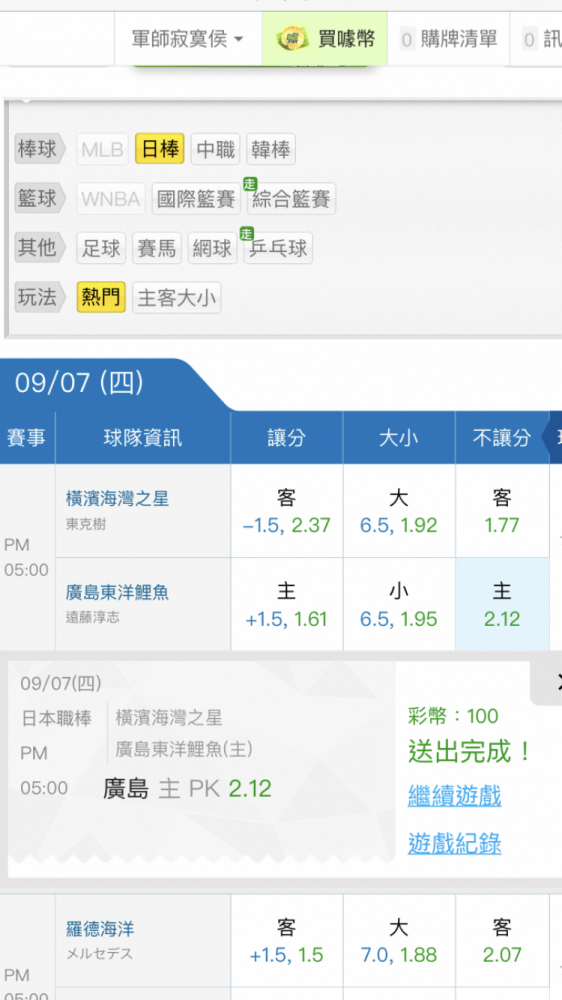Select 綜合籃賽 with live badge

pyautogui.click(x=291, y=199)
